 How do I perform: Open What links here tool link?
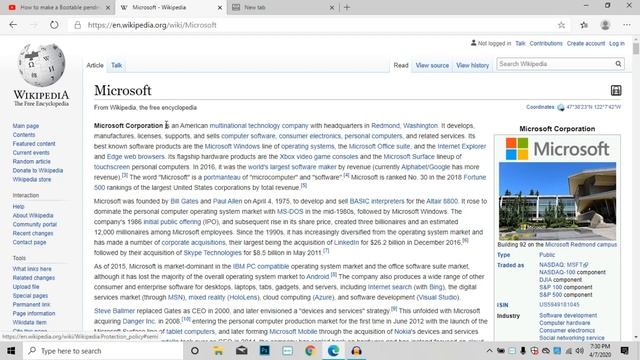(x=32, y=269)
